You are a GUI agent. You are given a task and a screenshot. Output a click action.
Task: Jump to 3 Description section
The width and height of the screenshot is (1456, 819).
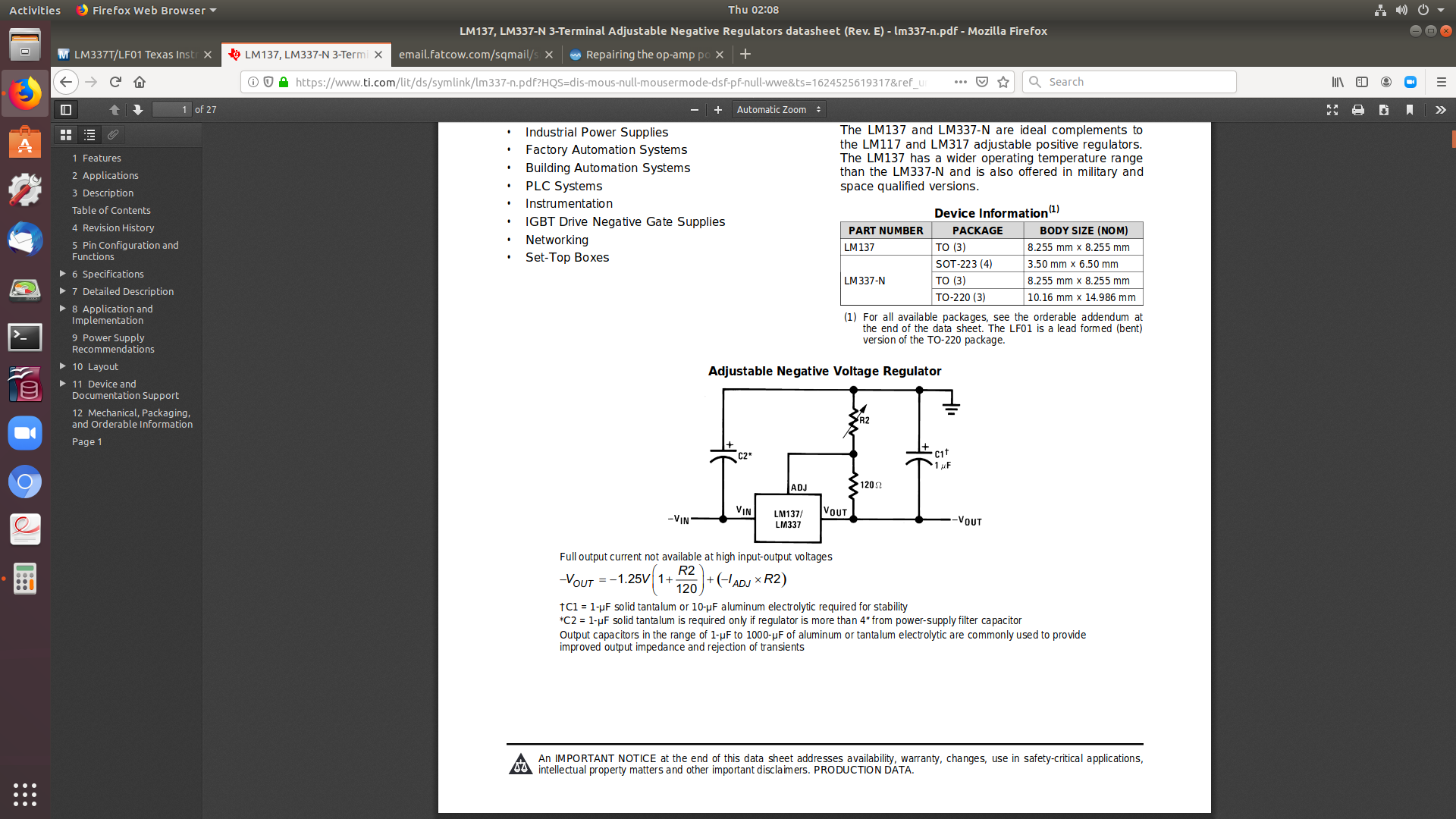102,193
